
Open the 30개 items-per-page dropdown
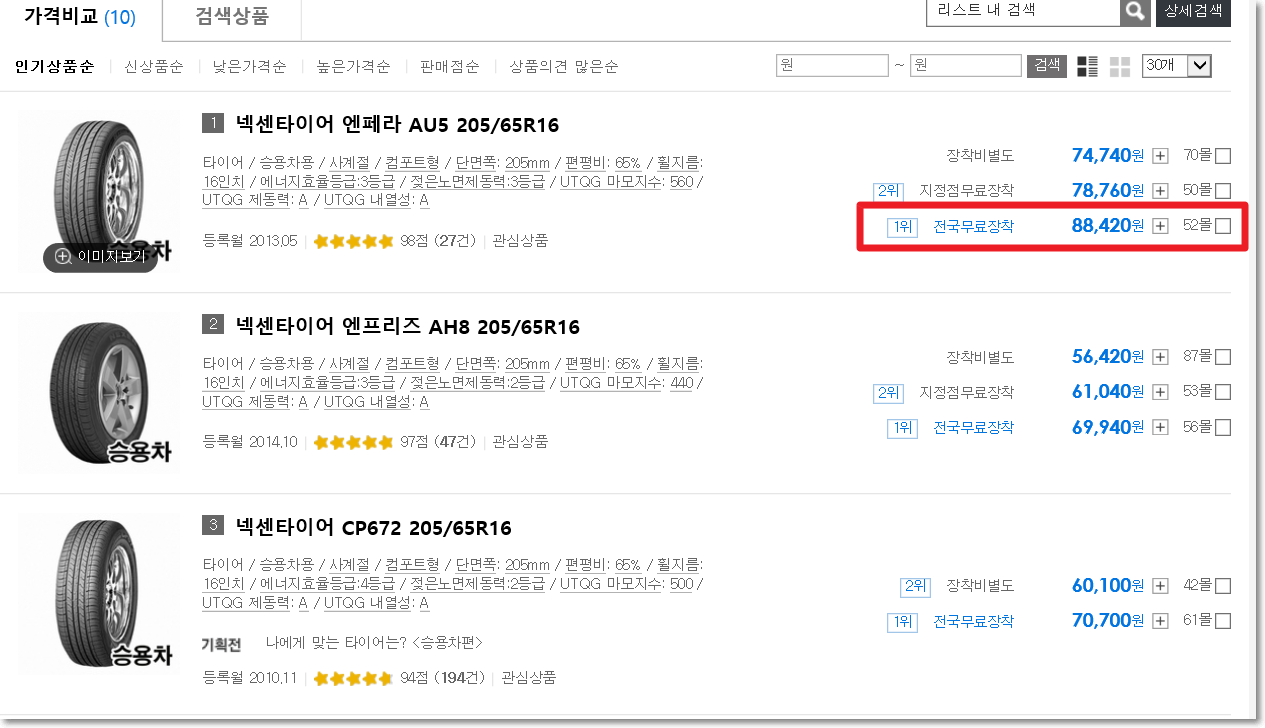[x=1177, y=66]
